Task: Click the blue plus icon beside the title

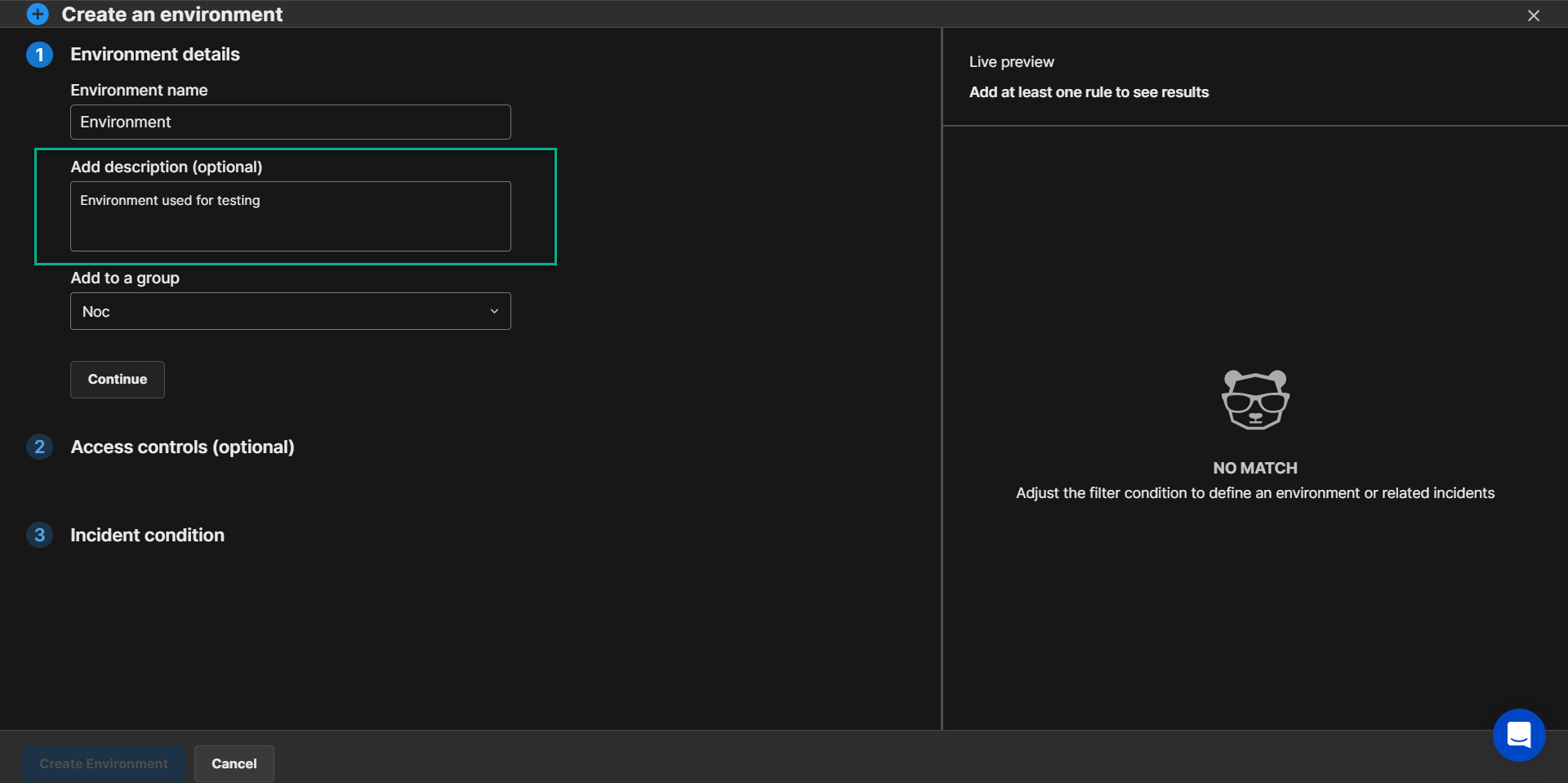Action: click(38, 14)
